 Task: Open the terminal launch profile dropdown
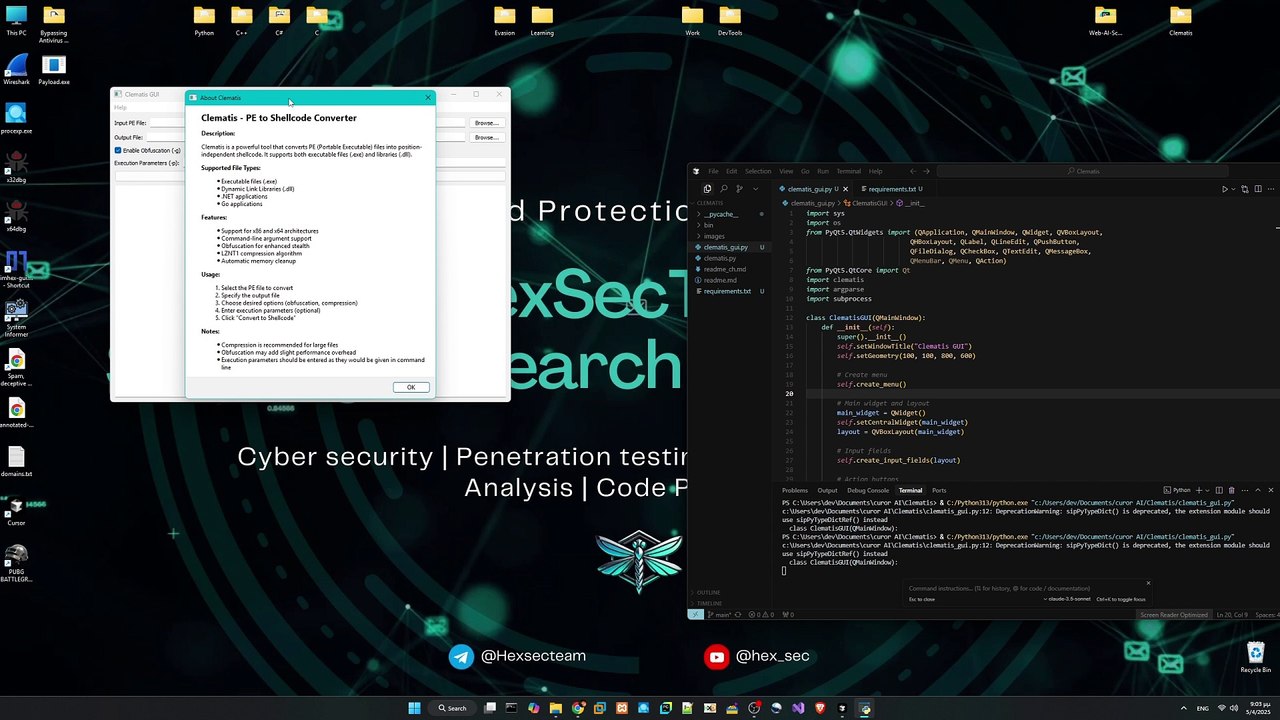1207,490
